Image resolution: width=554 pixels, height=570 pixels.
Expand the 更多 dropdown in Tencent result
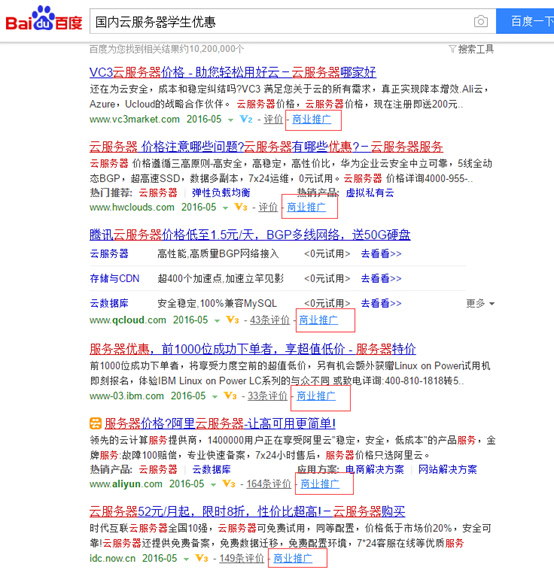click(x=480, y=303)
